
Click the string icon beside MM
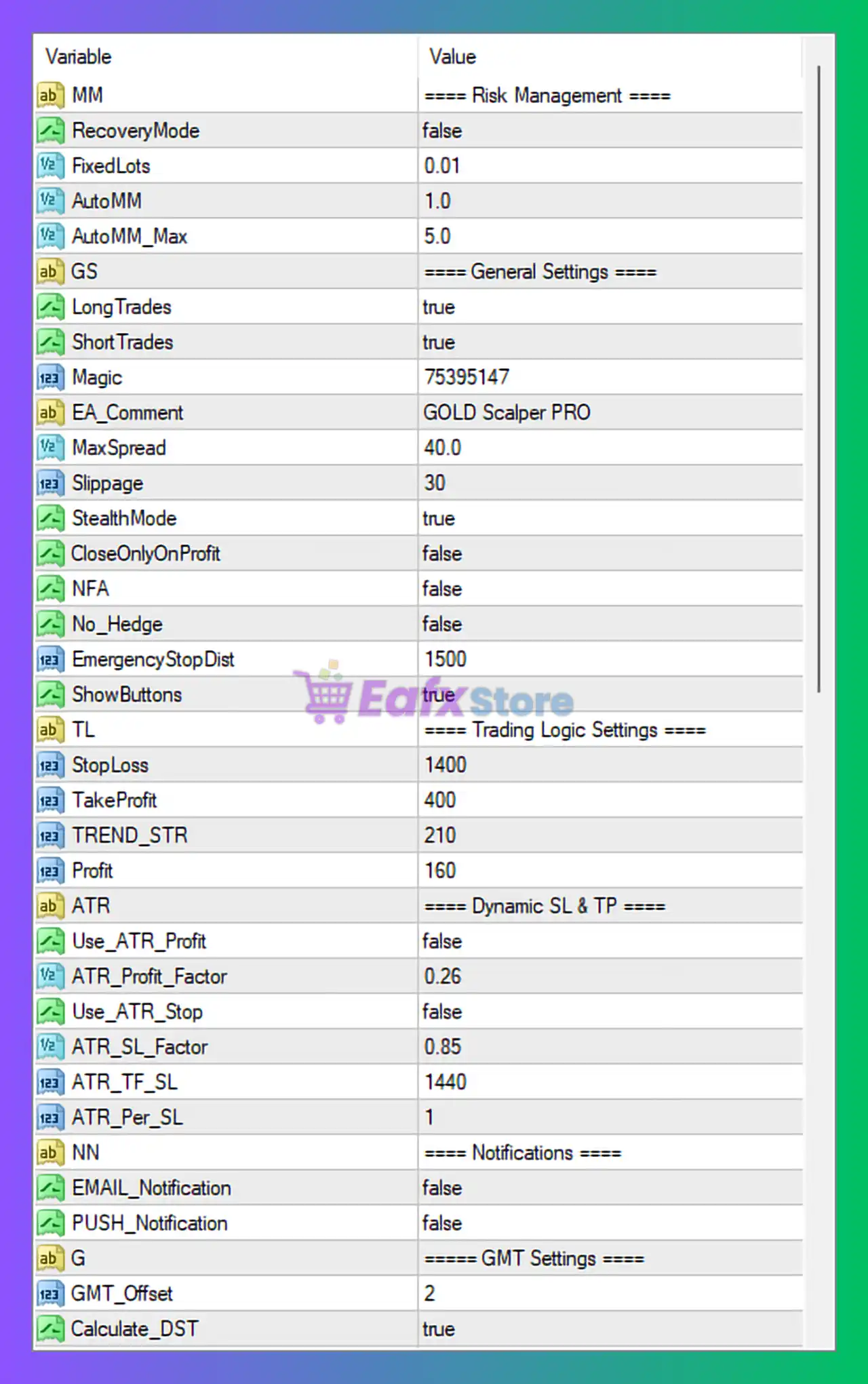[50, 95]
